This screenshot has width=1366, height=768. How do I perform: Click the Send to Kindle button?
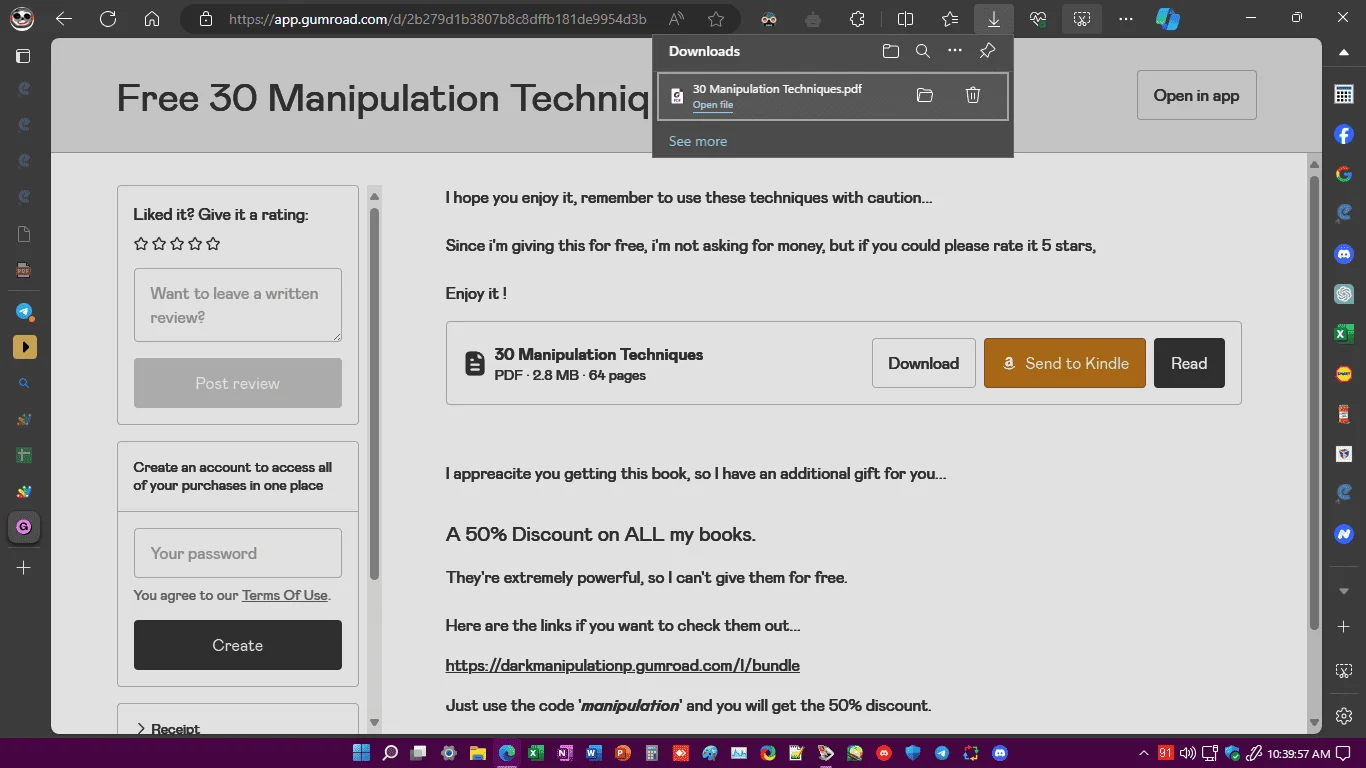pyautogui.click(x=1065, y=363)
